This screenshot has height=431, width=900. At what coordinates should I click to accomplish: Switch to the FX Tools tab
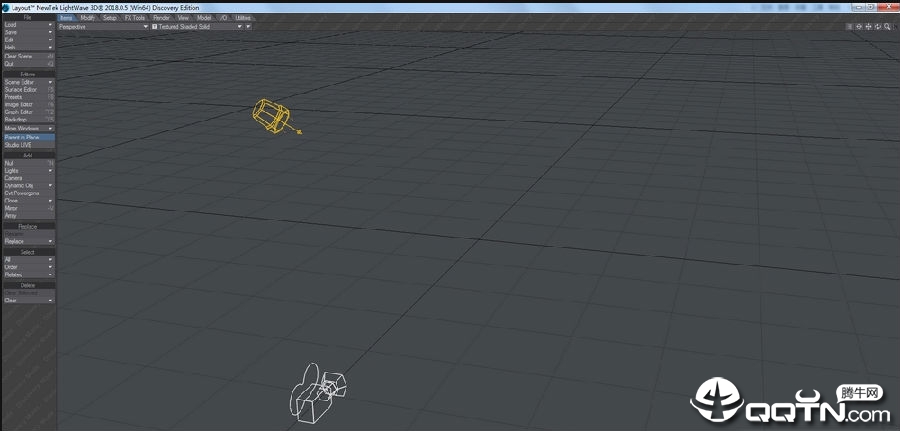(135, 18)
